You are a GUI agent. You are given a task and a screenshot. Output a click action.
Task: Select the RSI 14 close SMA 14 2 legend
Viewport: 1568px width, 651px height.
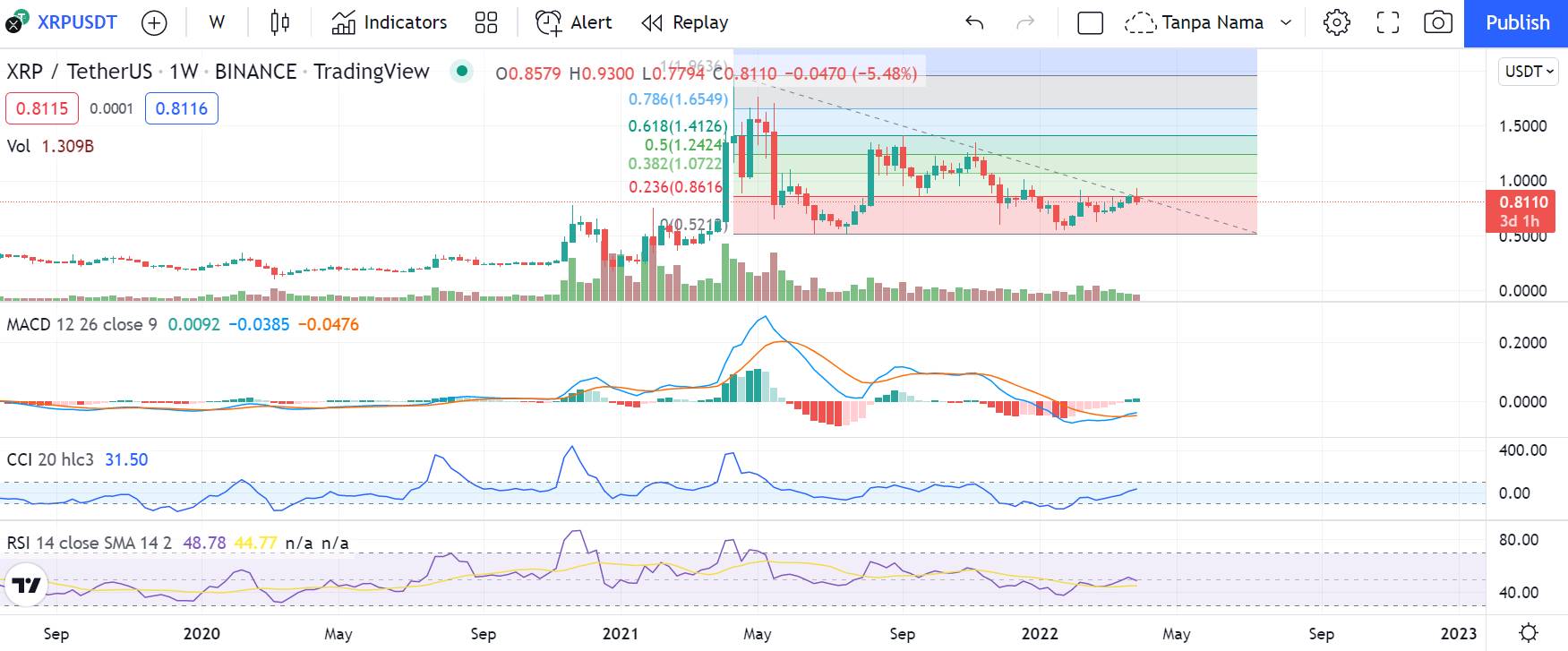(x=89, y=543)
